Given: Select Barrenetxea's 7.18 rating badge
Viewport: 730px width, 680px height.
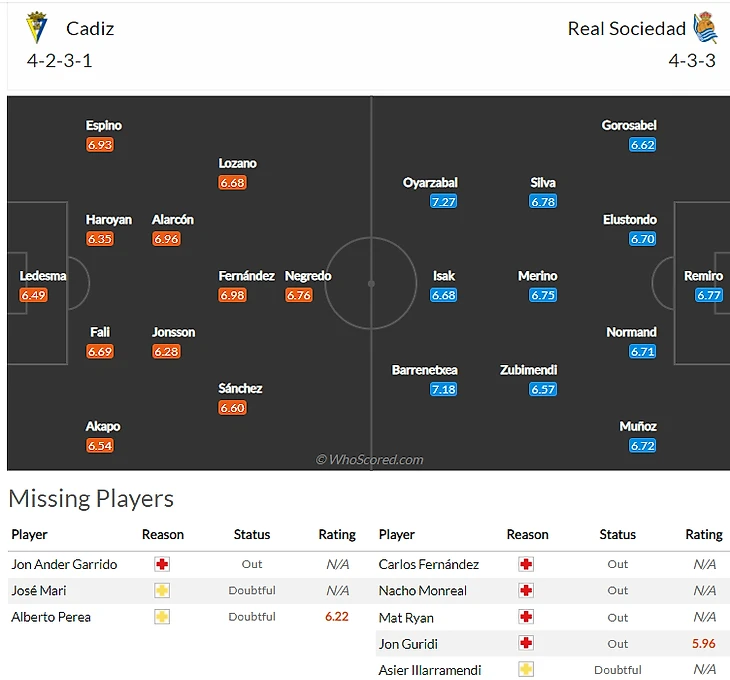Looking at the screenshot, I should point(443,389).
